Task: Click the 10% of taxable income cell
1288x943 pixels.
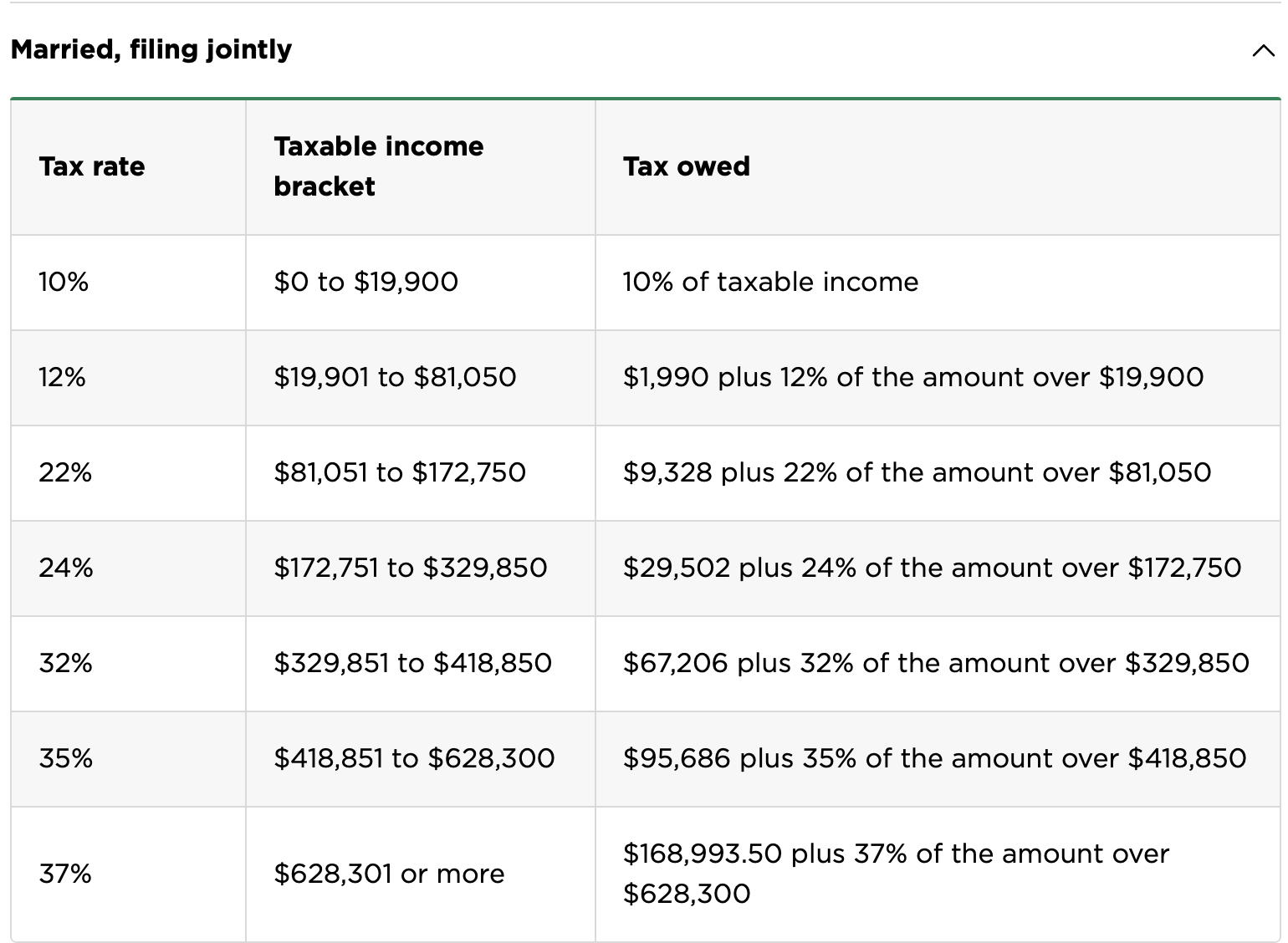Action: tap(770, 282)
